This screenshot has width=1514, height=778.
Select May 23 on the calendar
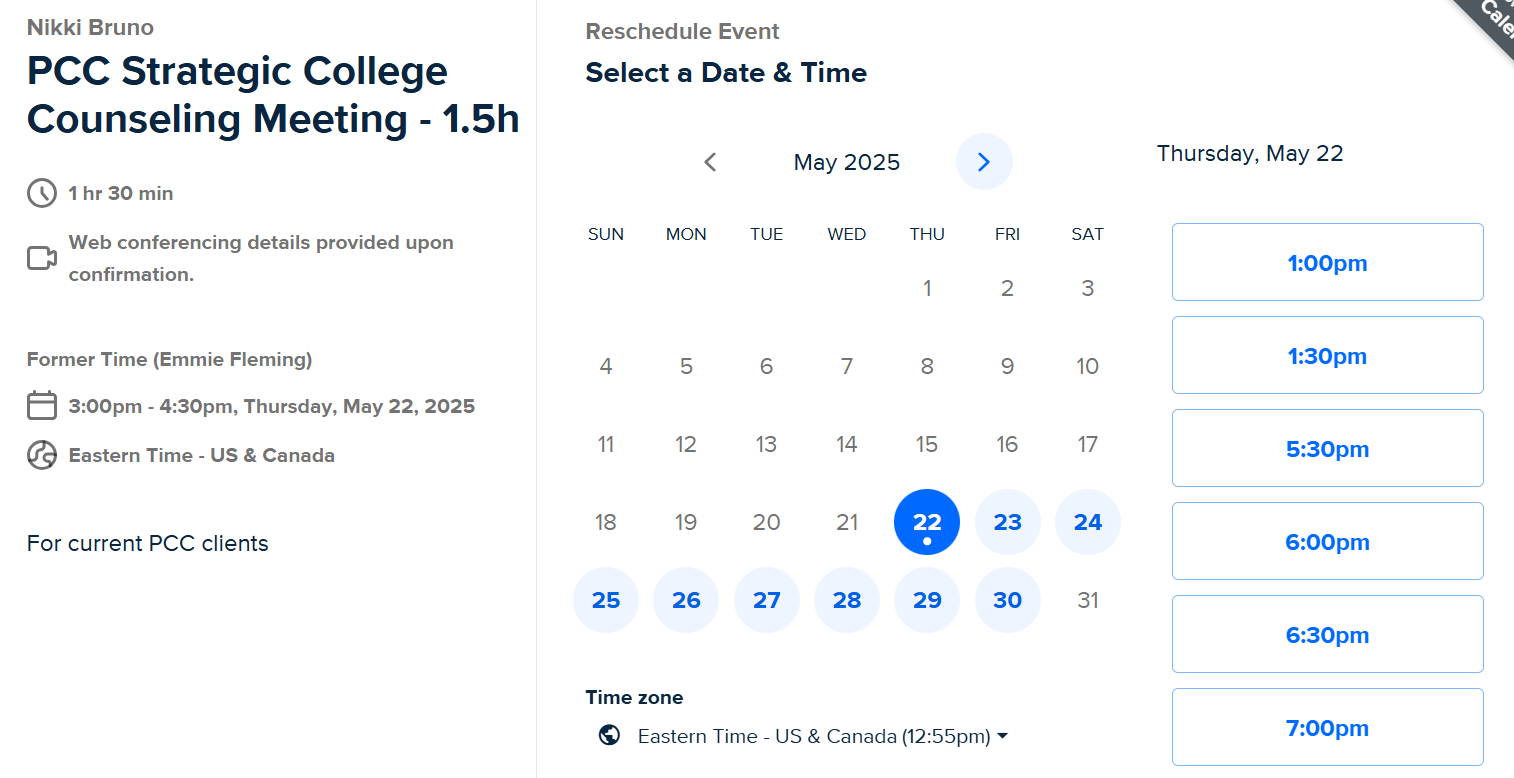tap(1007, 522)
